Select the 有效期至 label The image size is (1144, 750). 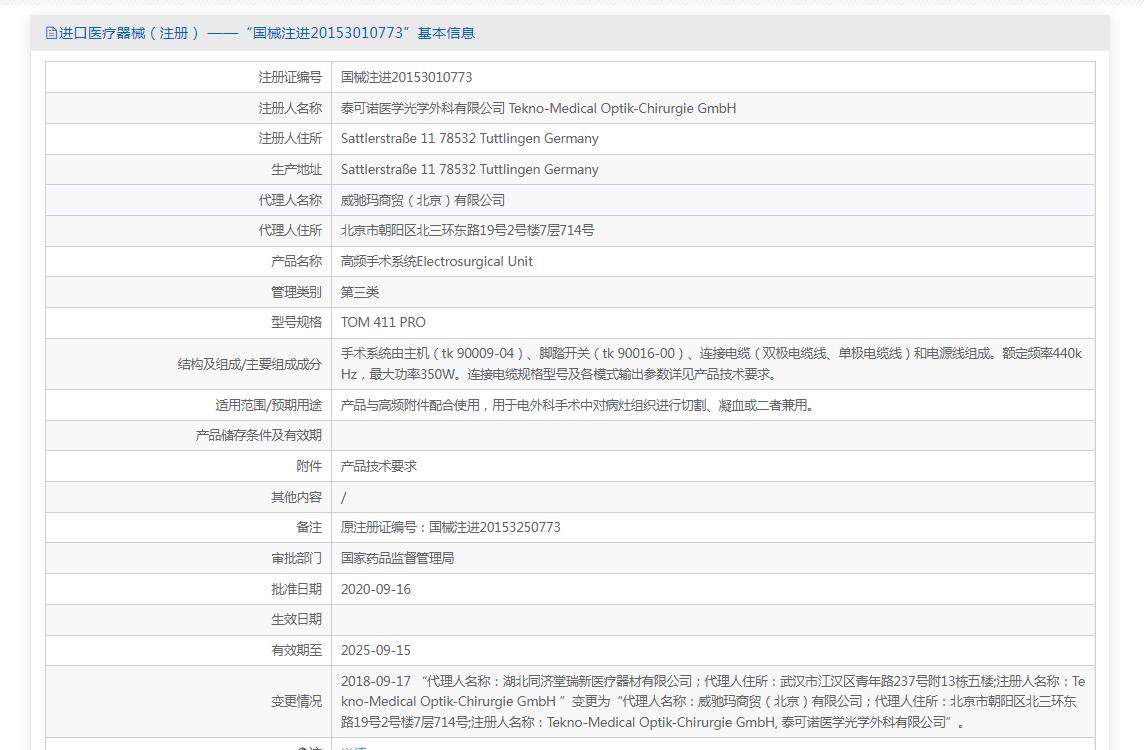[x=296, y=650]
